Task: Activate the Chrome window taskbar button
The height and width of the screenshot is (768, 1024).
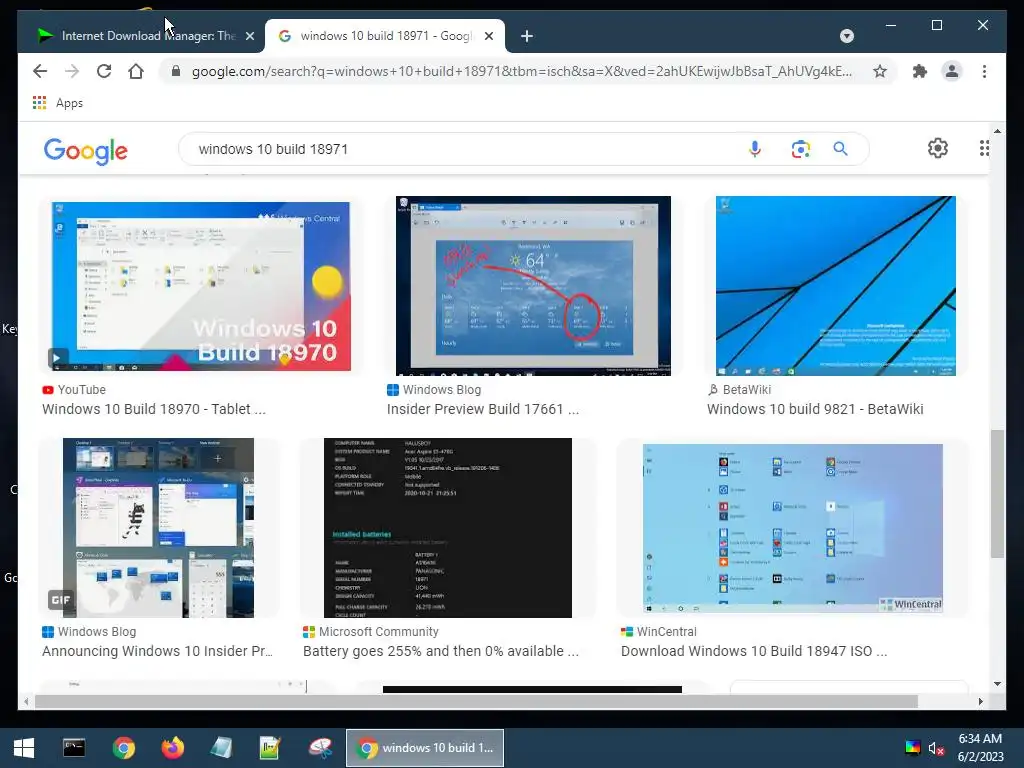Action: point(424,748)
